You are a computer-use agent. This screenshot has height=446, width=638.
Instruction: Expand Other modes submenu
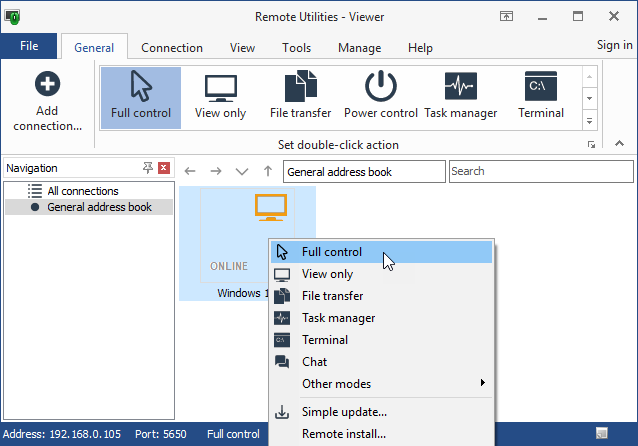coord(482,384)
